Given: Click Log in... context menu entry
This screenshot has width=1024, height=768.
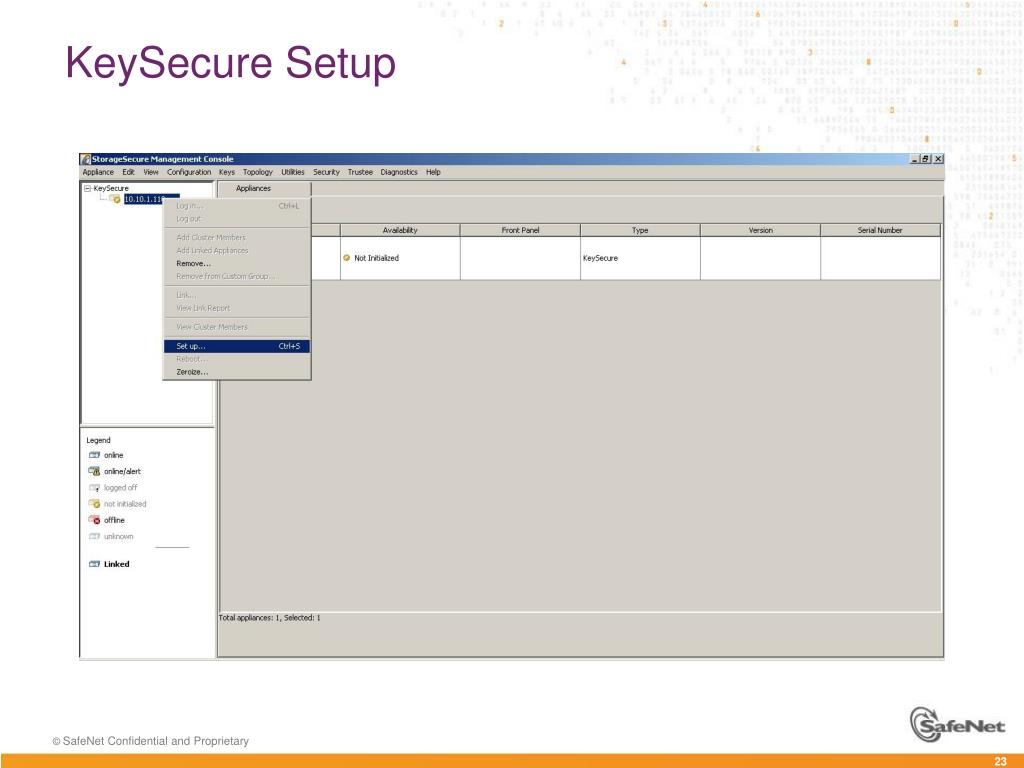Looking at the screenshot, I should point(236,206).
